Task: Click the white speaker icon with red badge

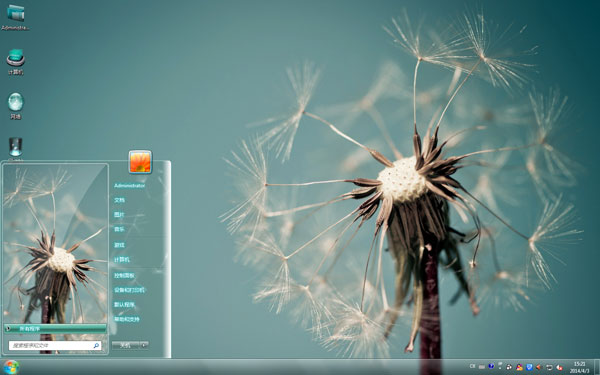Action: coord(559,367)
